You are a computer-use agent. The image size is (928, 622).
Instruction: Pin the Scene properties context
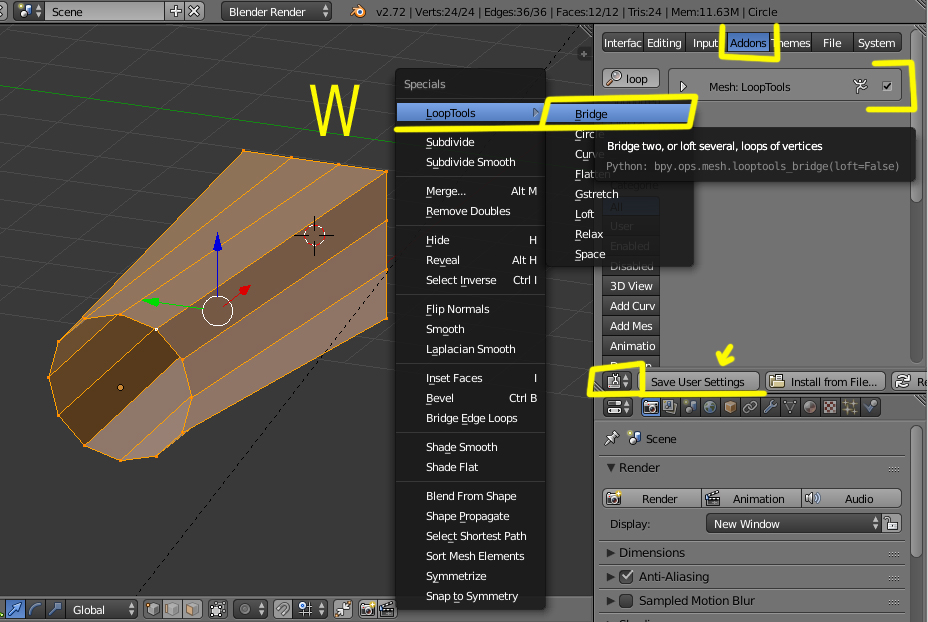point(611,439)
